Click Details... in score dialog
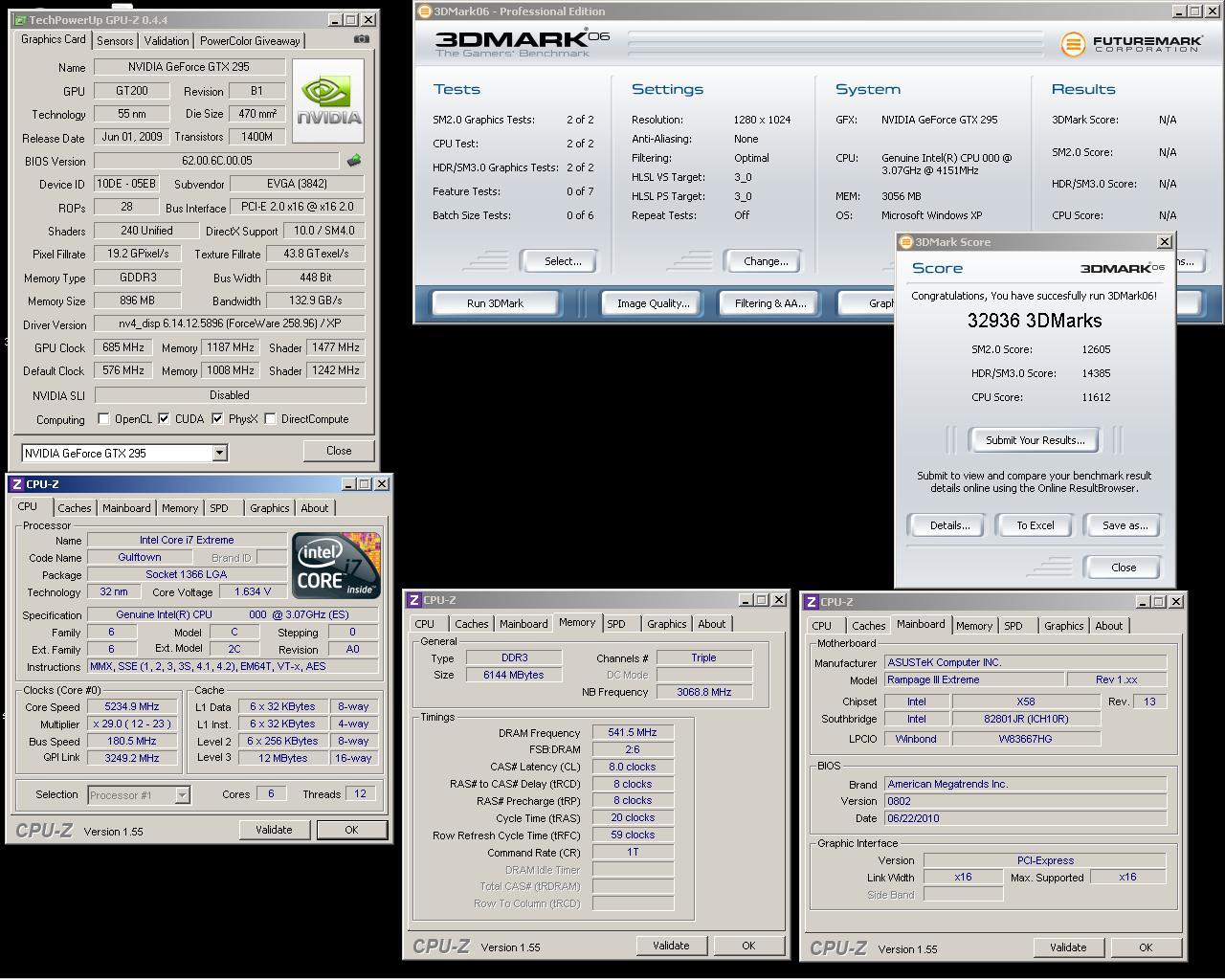This screenshot has width=1225, height=980. 949,525
